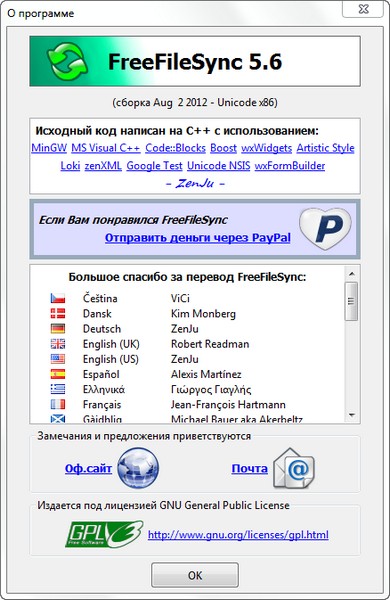Image resolution: width=390 pixels, height=600 pixels.
Task: Open the Code::Blocks link
Action: click(x=175, y=148)
